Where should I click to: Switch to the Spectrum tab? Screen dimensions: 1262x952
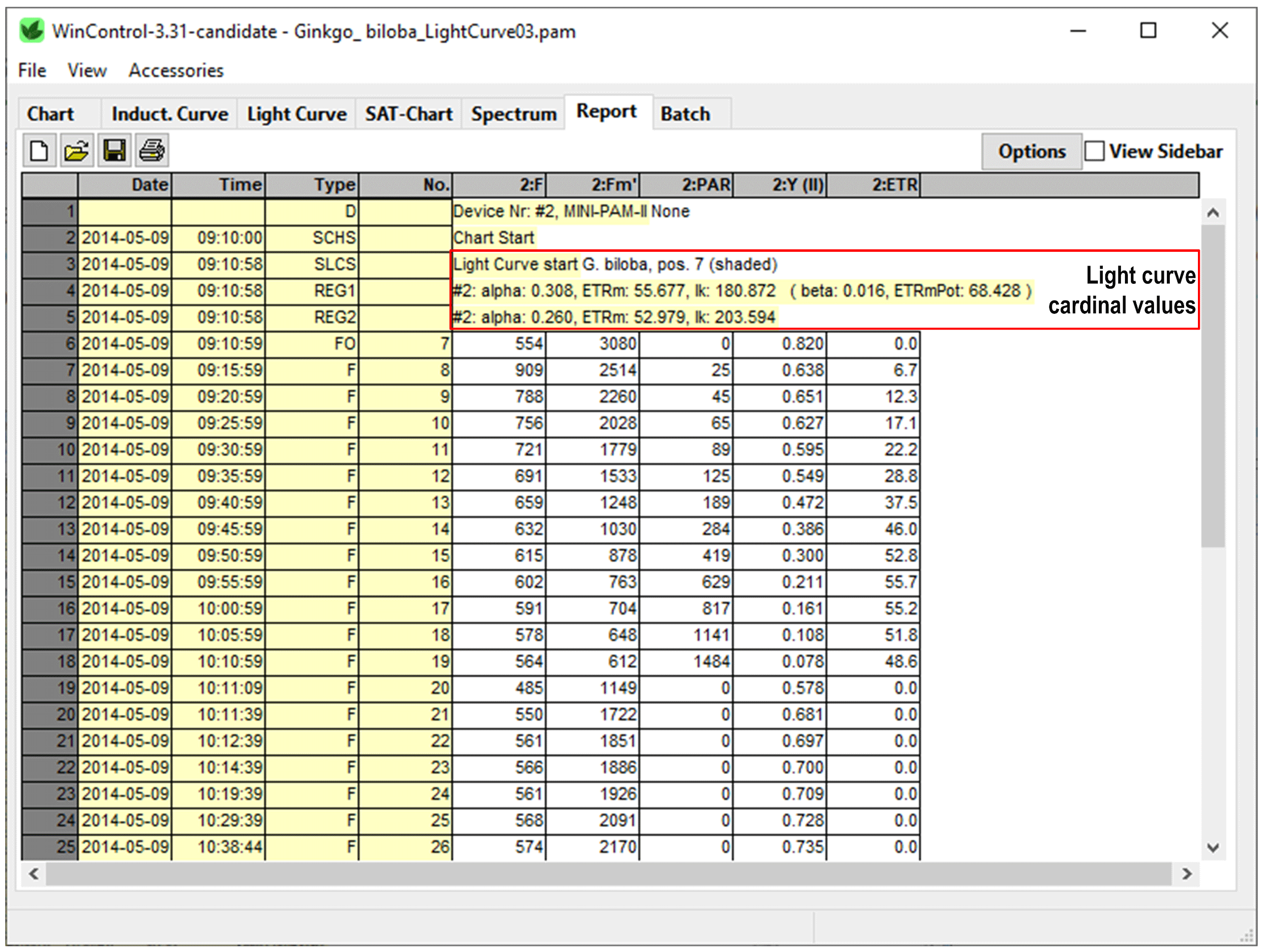pos(513,113)
